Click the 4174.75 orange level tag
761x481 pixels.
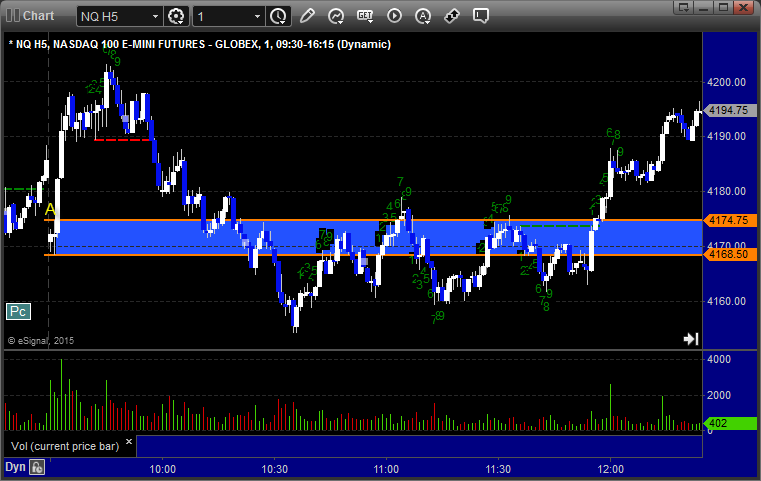tap(729, 220)
